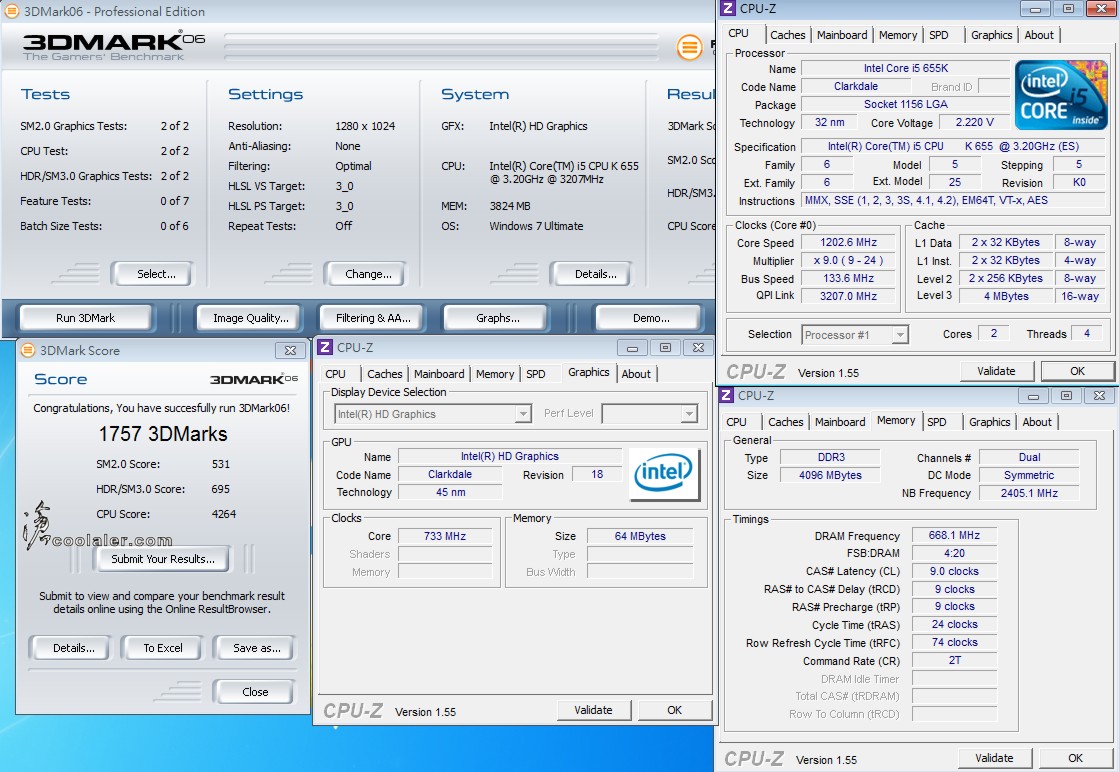This screenshot has width=1119, height=772.
Task: Click the processor Name field Intel Core i5 655K
Action: (906, 68)
